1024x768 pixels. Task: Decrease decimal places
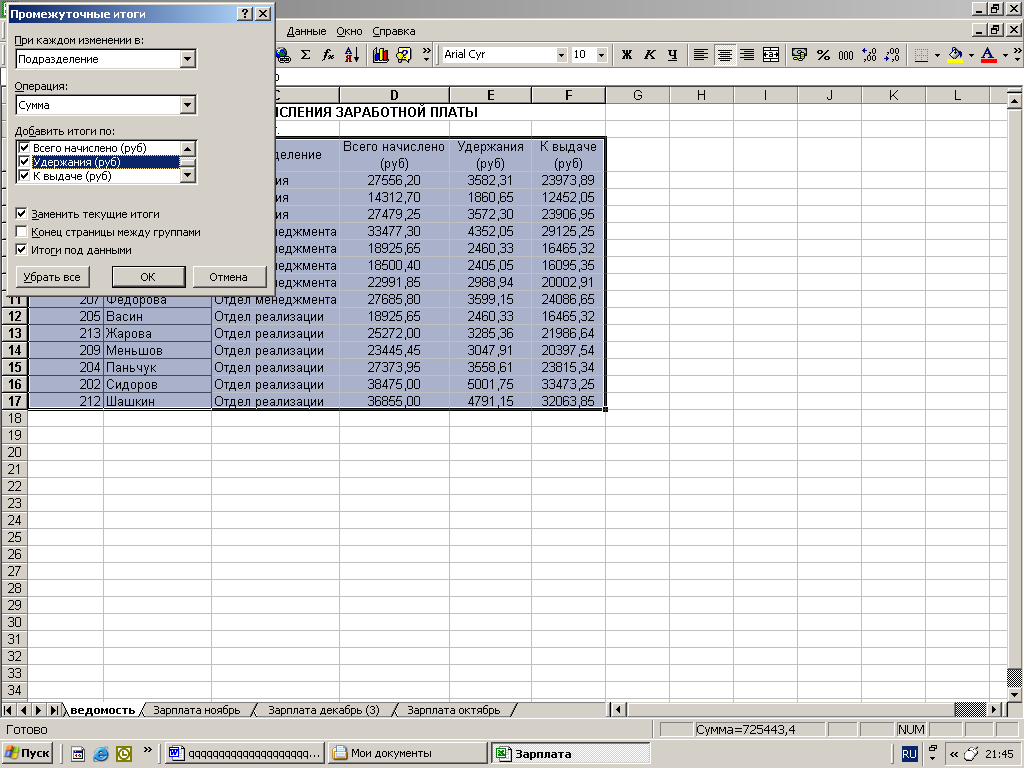892,55
